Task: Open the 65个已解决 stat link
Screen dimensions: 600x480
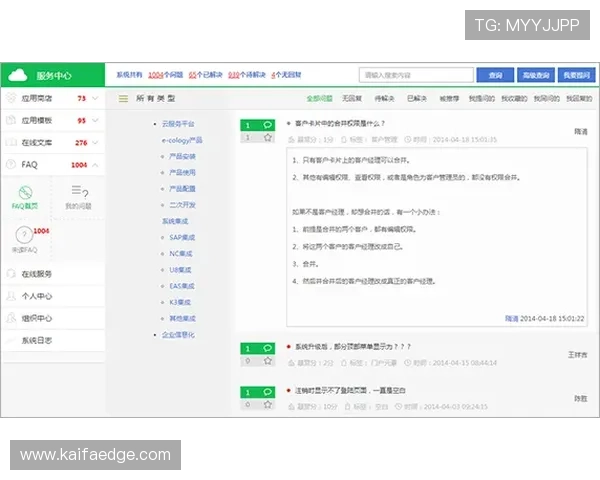Action: point(205,75)
